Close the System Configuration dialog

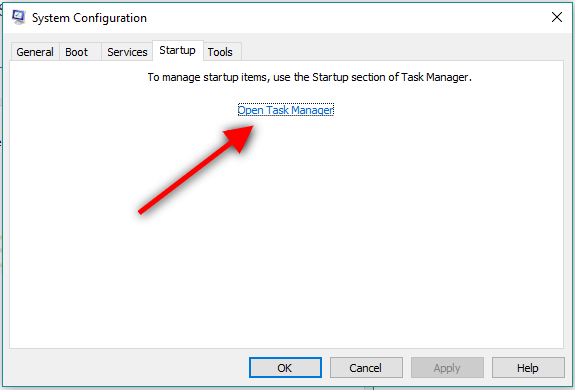(x=557, y=17)
